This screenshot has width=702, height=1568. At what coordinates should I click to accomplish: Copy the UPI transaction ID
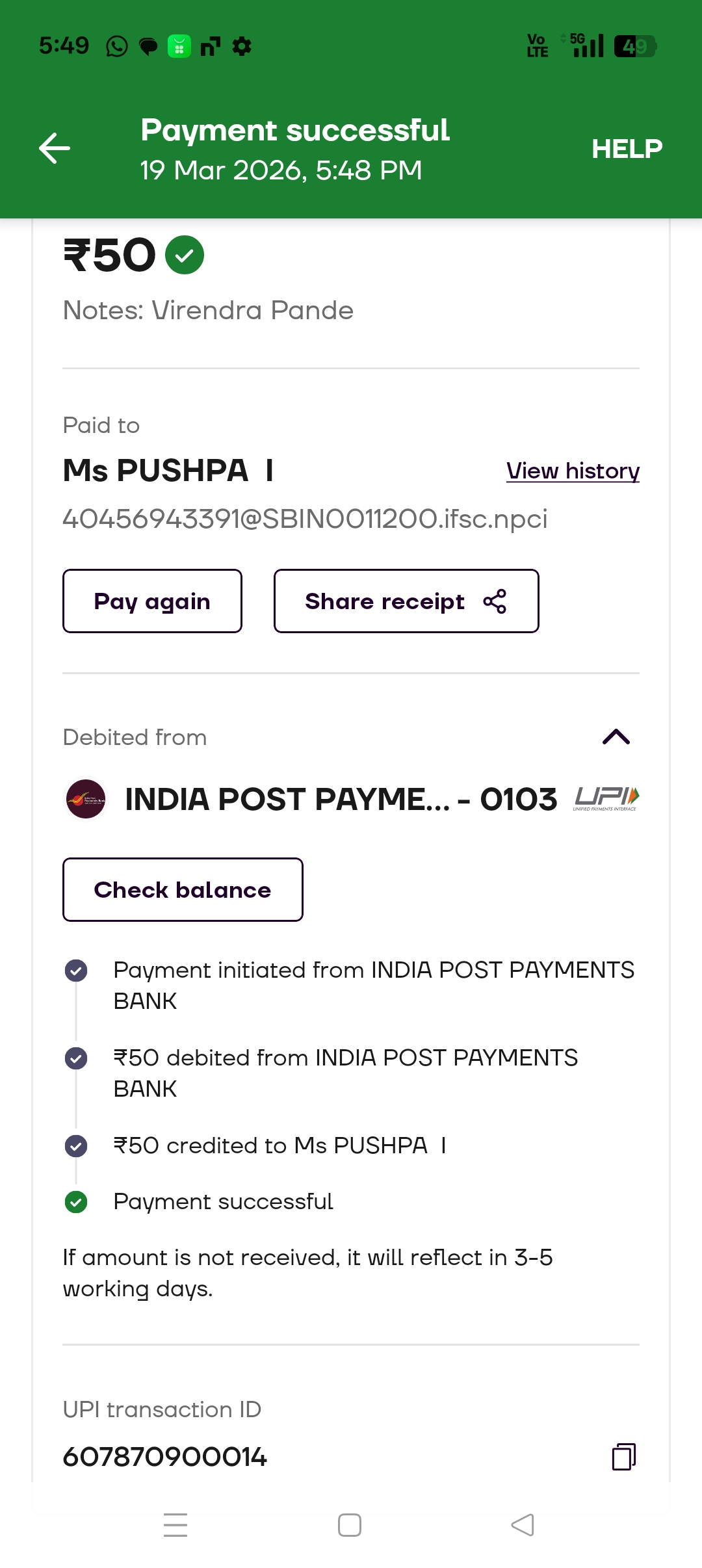(x=623, y=1456)
